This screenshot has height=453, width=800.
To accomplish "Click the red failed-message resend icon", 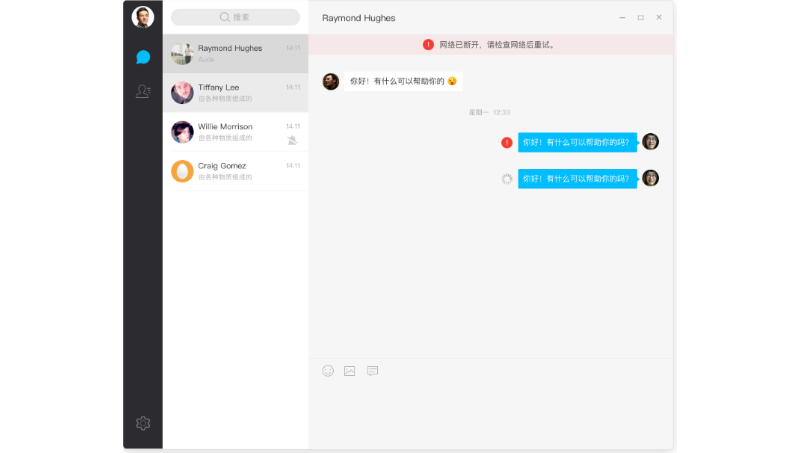I will pos(507,143).
